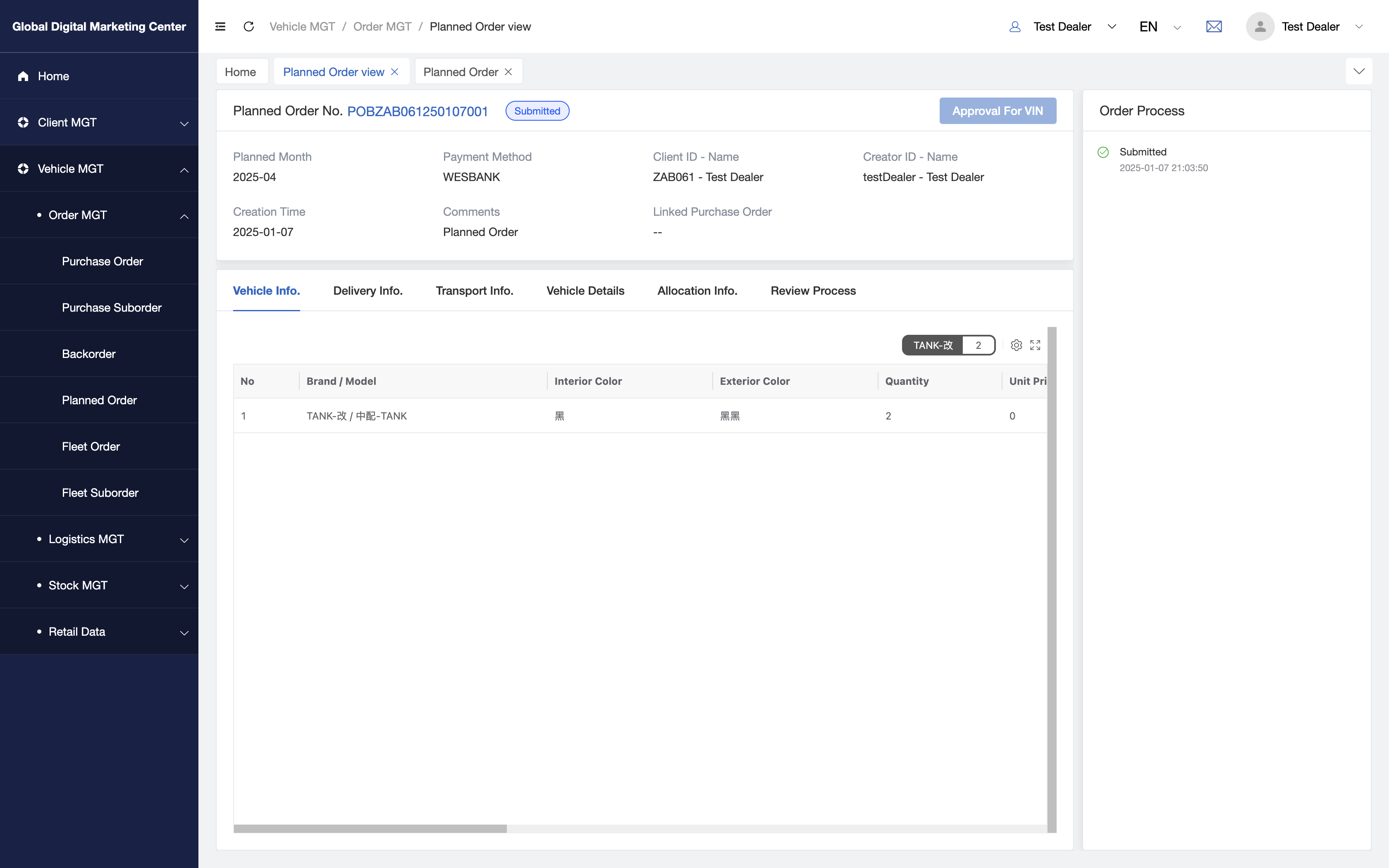Click Order MGT in the breadcrumb
Image resolution: width=1389 pixels, height=868 pixels.
382,26
